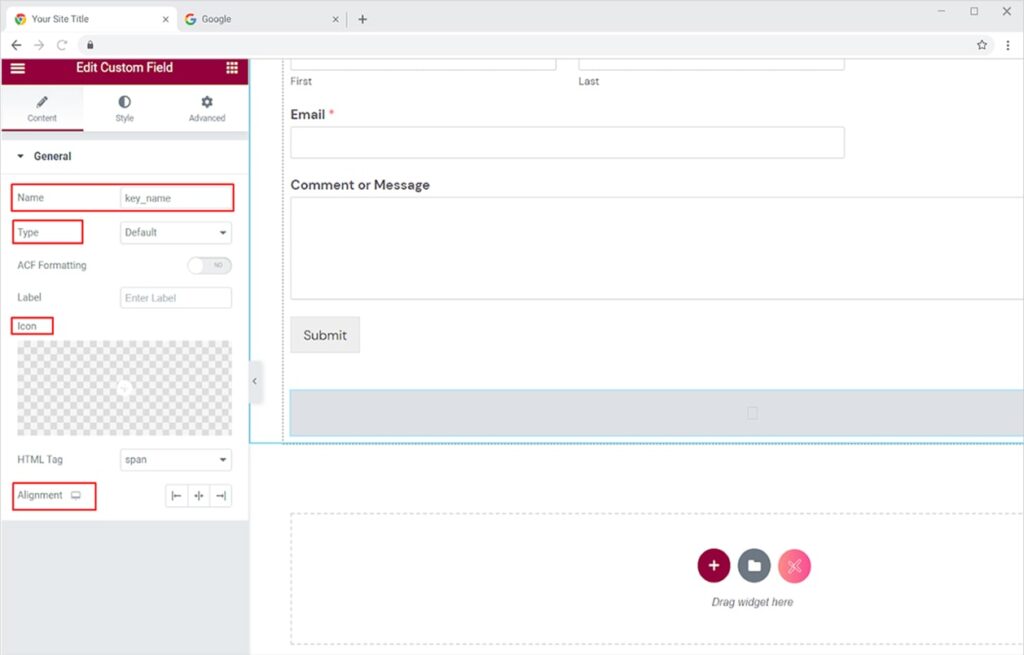Toggle the ACF Formatting switch
The height and width of the screenshot is (655, 1024).
[209, 265]
